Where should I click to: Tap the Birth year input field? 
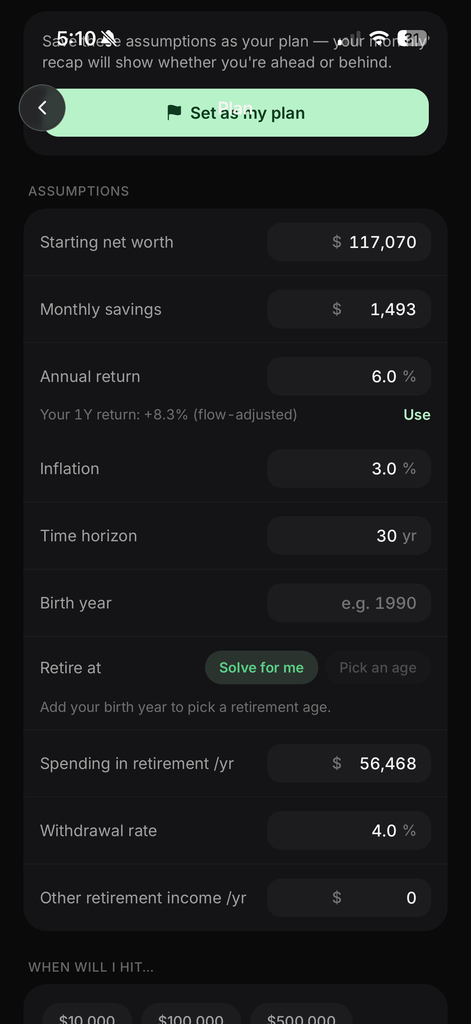point(349,603)
